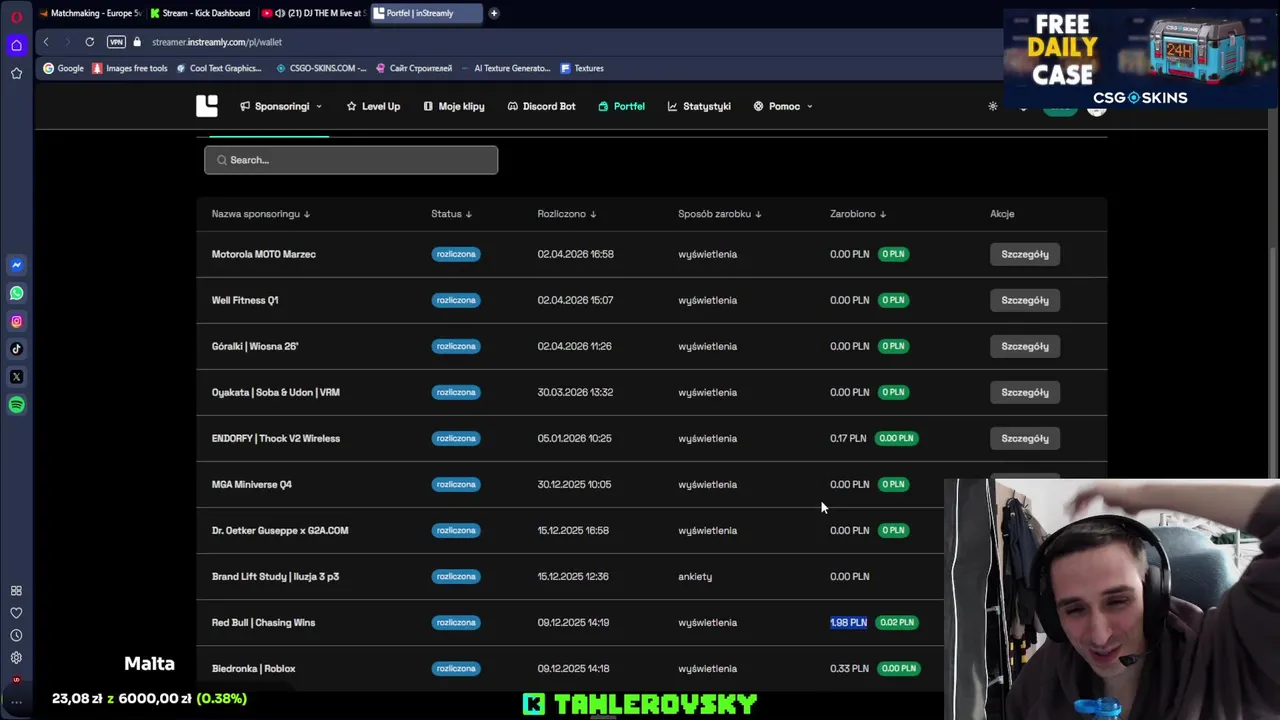Open the CSGO-SKINS.COM bookmark
1280x720 pixels.
[320, 68]
